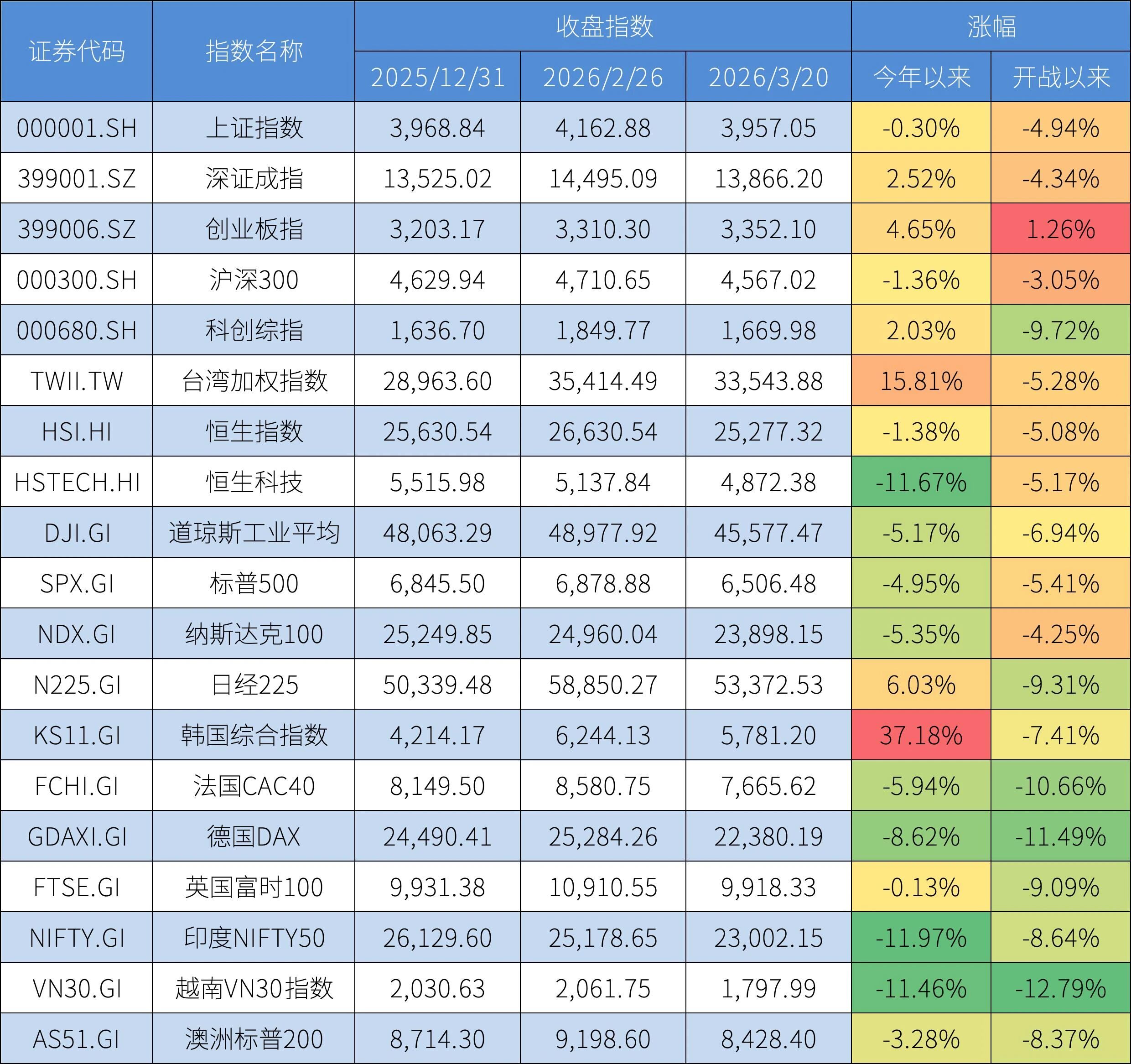The width and height of the screenshot is (1131, 1064).
Task: Click the 证券代码 column header
Action: click(76, 51)
